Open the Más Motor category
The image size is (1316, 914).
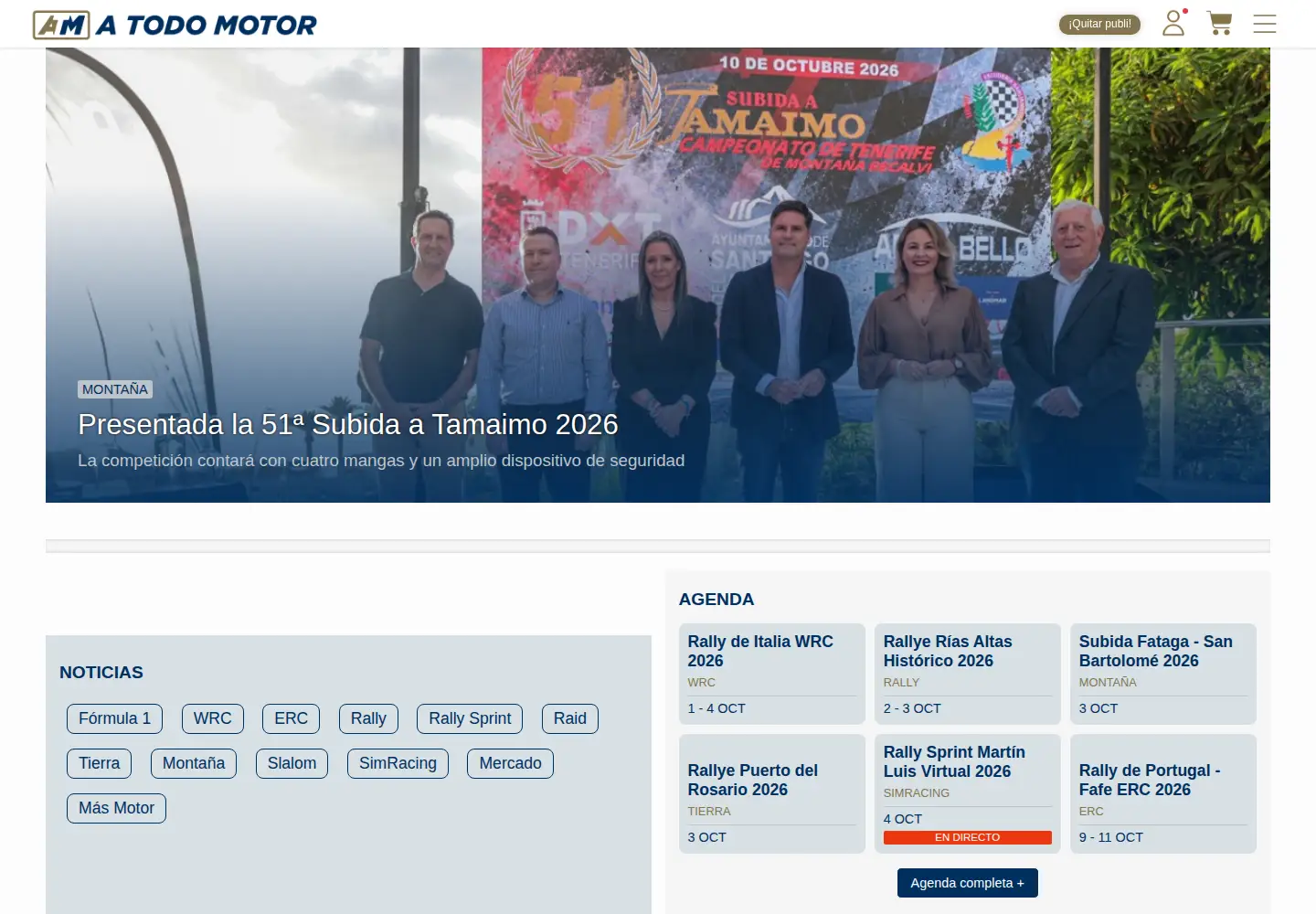point(116,808)
